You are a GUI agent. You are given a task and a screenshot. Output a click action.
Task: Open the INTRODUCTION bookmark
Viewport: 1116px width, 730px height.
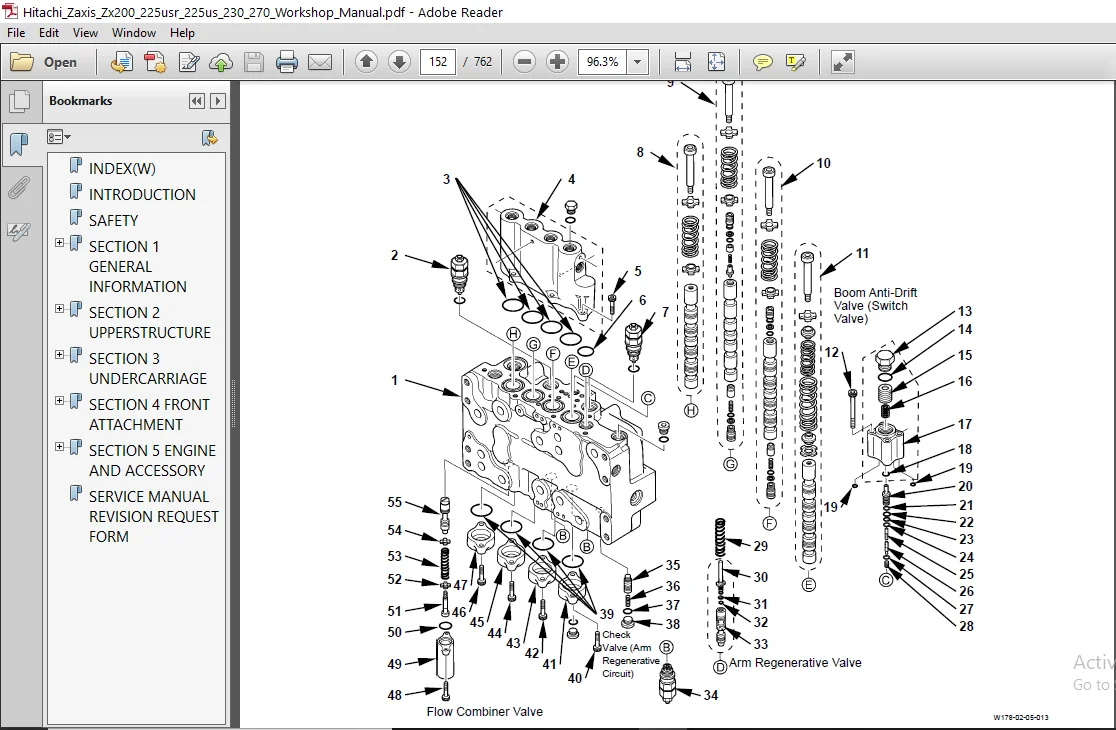click(142, 194)
